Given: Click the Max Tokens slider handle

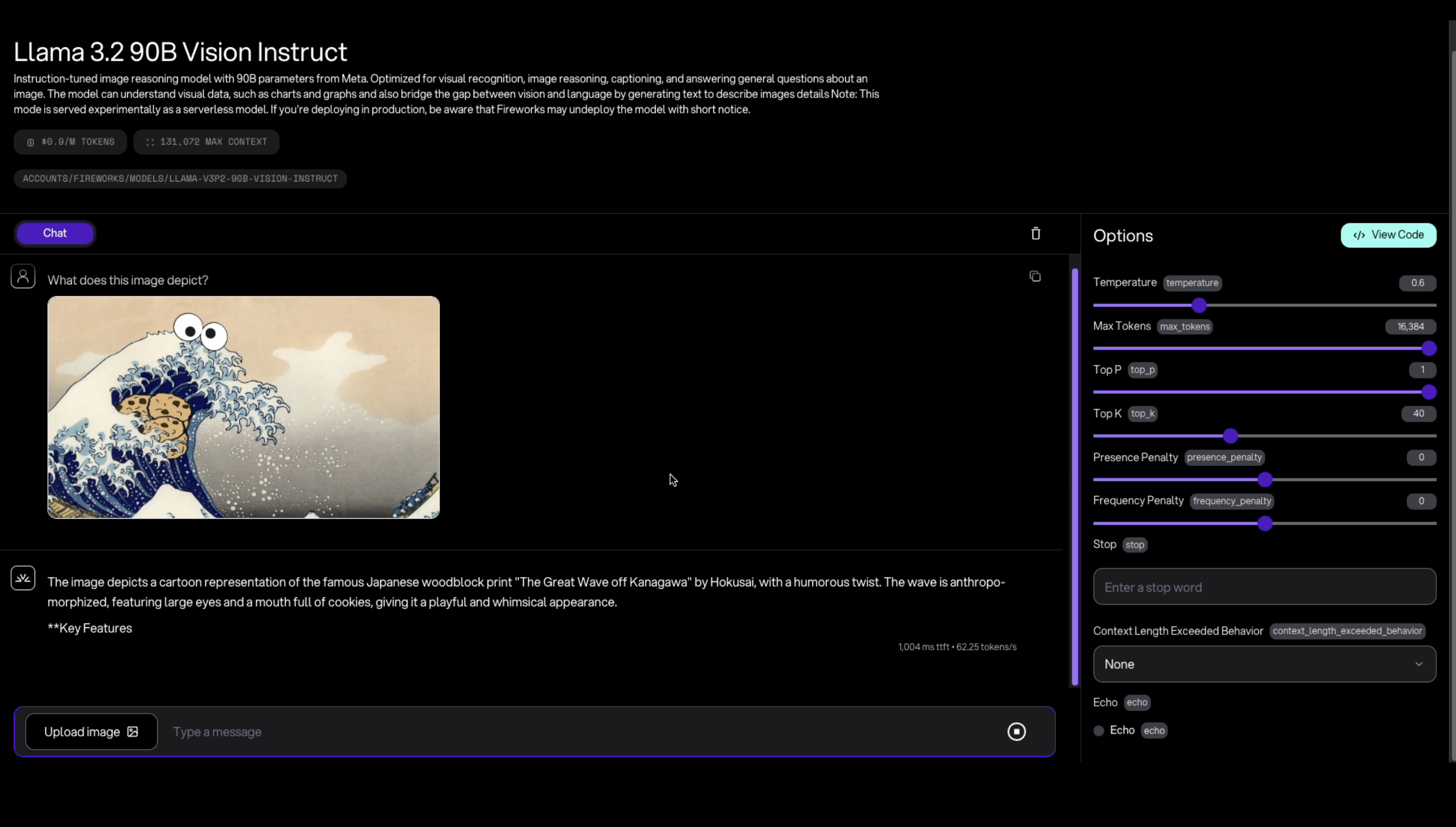Looking at the screenshot, I should pos(1429,349).
